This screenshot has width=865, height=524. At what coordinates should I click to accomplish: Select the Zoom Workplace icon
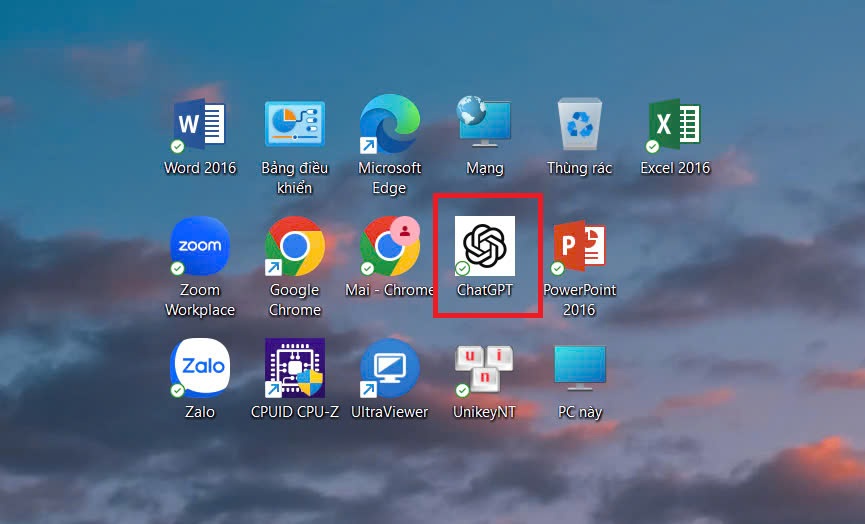pos(199,246)
